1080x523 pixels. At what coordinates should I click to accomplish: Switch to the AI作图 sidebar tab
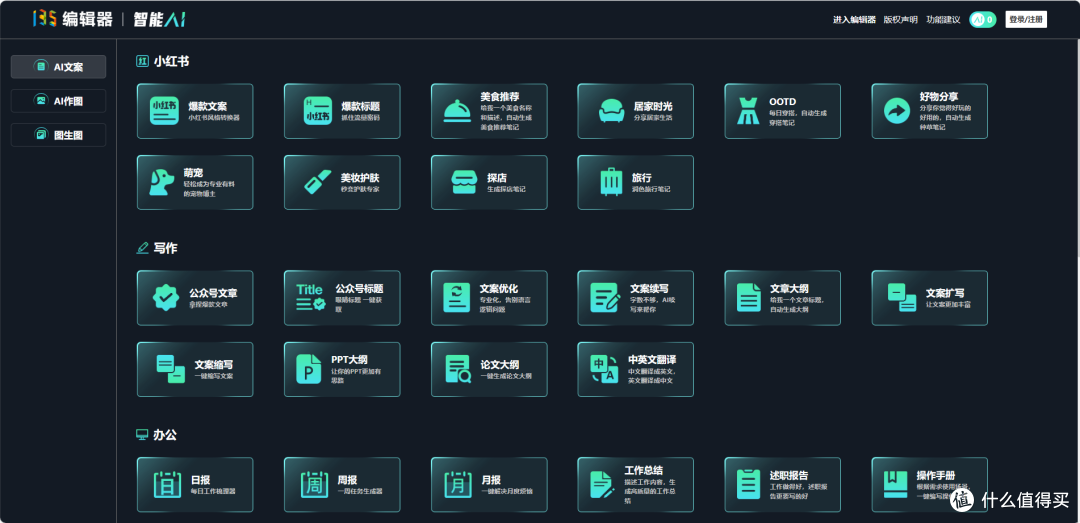(x=59, y=101)
